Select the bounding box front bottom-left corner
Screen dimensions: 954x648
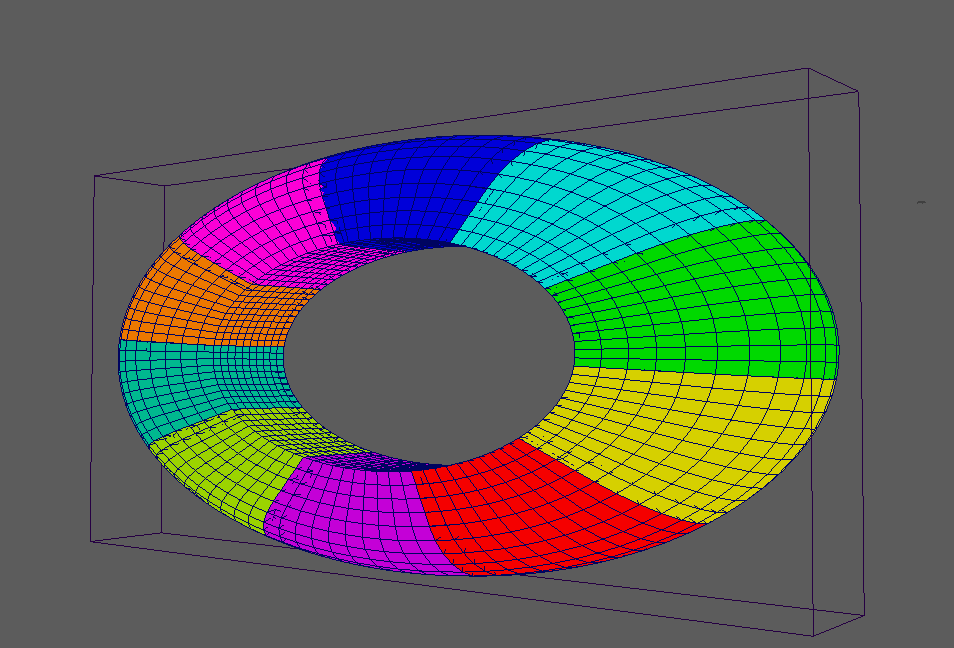point(91,542)
